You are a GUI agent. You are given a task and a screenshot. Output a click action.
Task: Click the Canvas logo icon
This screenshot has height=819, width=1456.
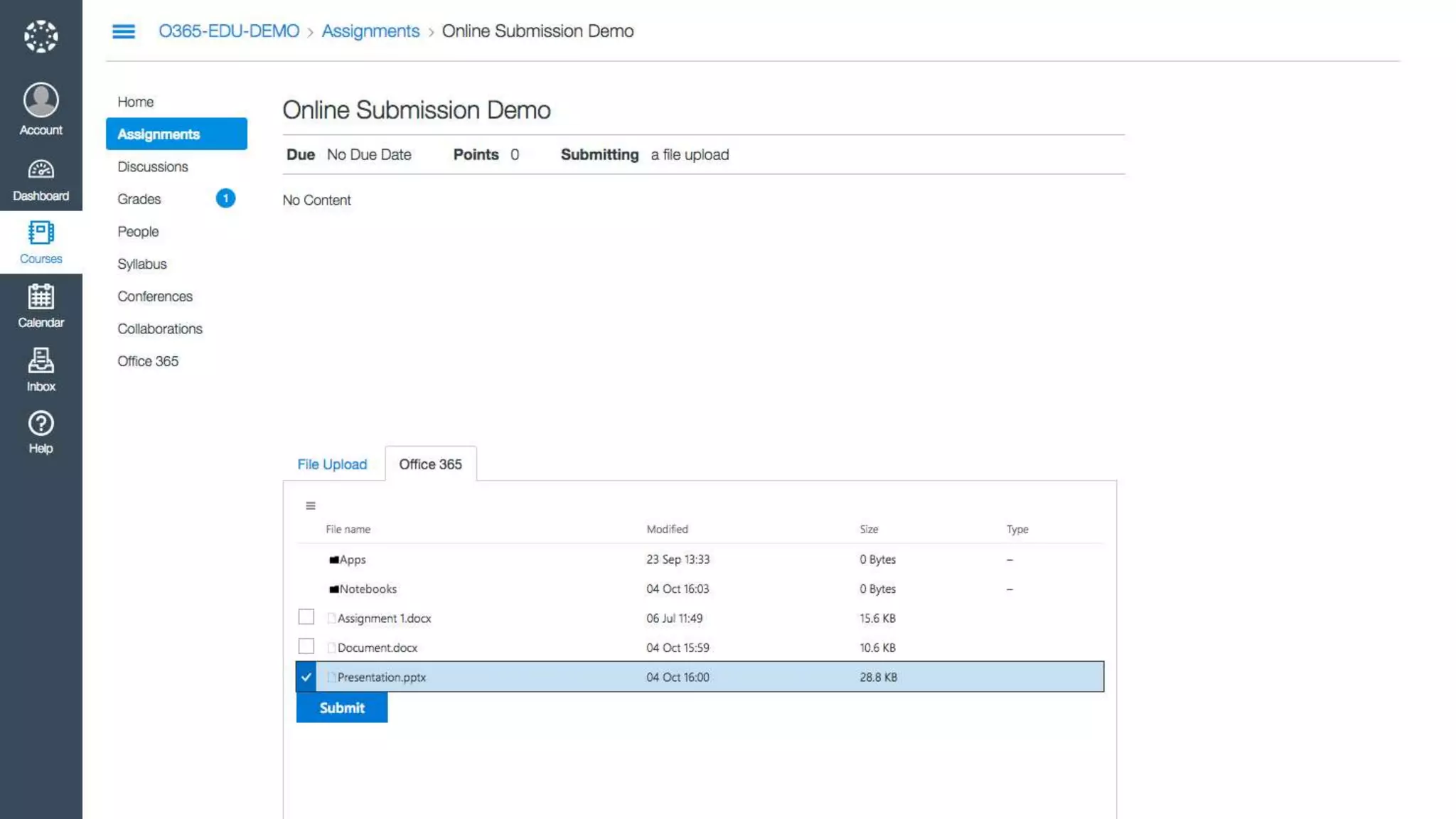[x=41, y=36]
